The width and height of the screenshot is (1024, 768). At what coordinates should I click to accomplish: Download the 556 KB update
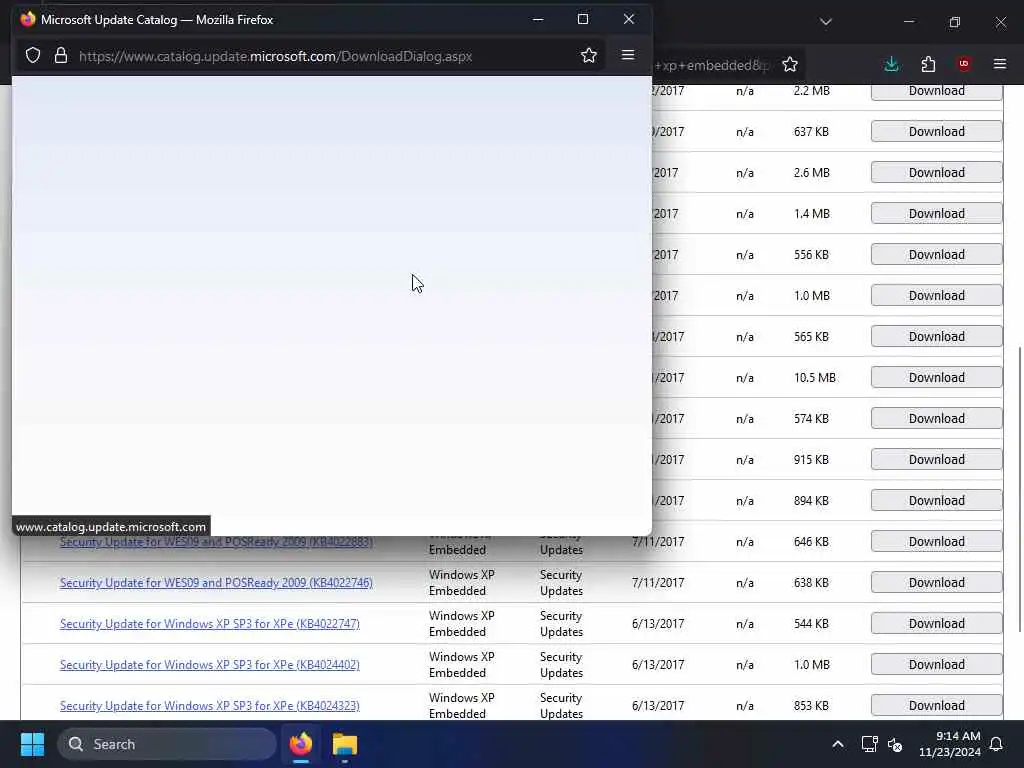[936, 255]
